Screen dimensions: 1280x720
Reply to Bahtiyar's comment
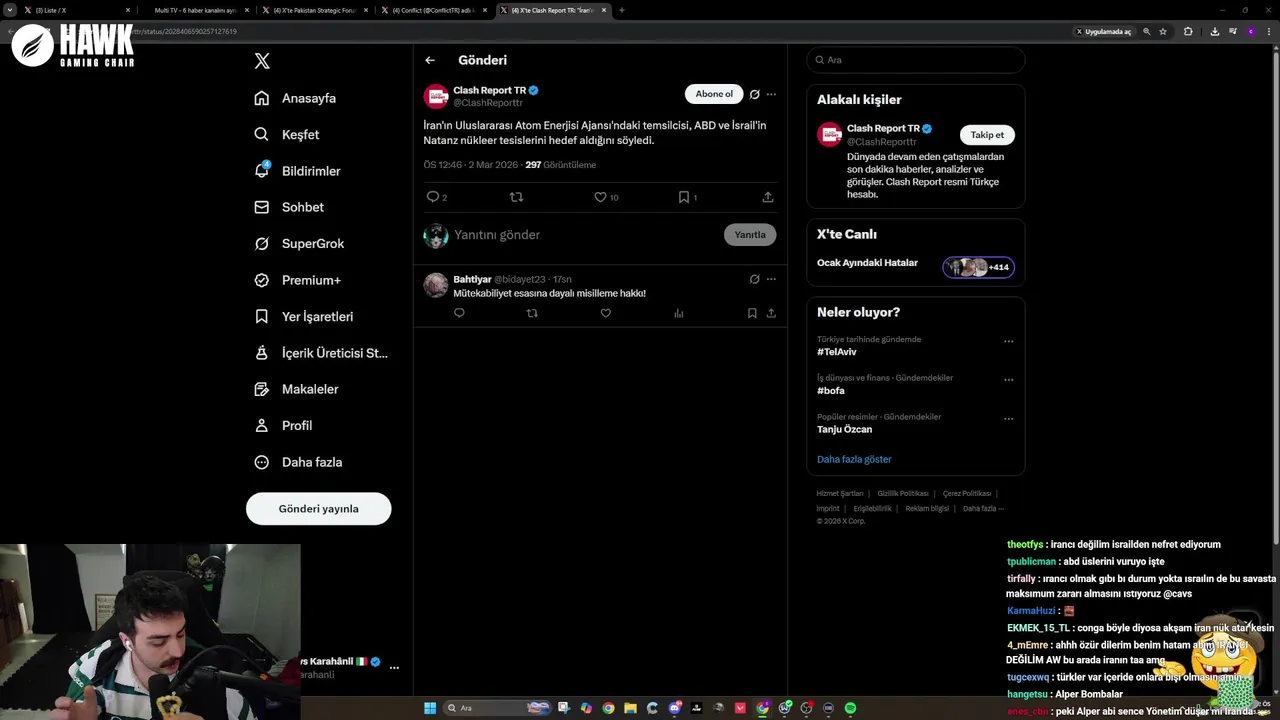[x=459, y=313]
